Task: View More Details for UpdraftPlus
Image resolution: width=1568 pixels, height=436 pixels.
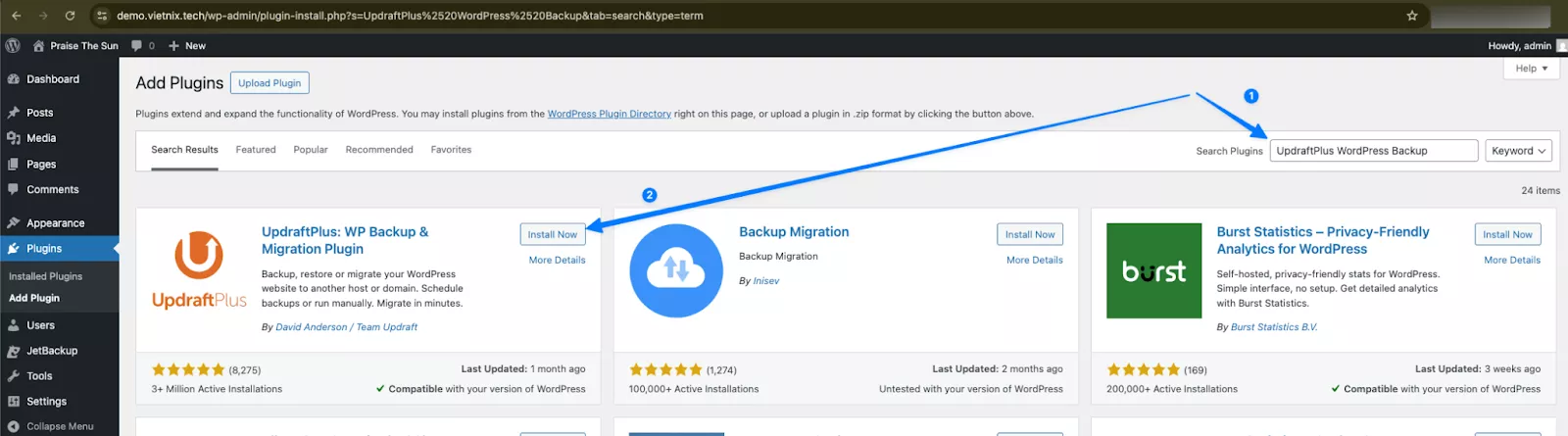Action: coord(557,260)
